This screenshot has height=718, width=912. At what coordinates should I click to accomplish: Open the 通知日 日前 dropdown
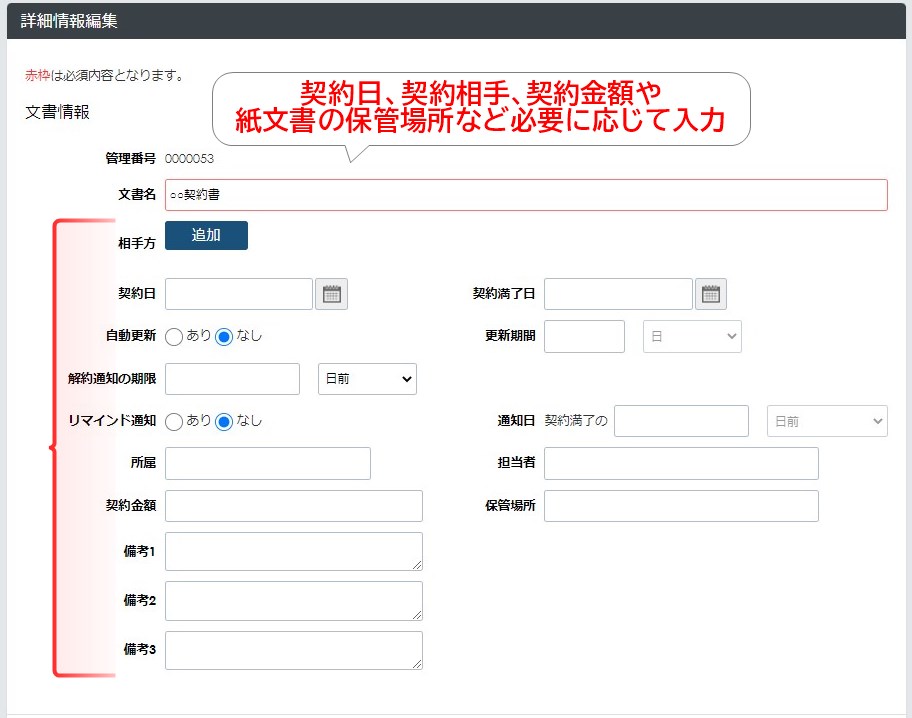tap(827, 421)
